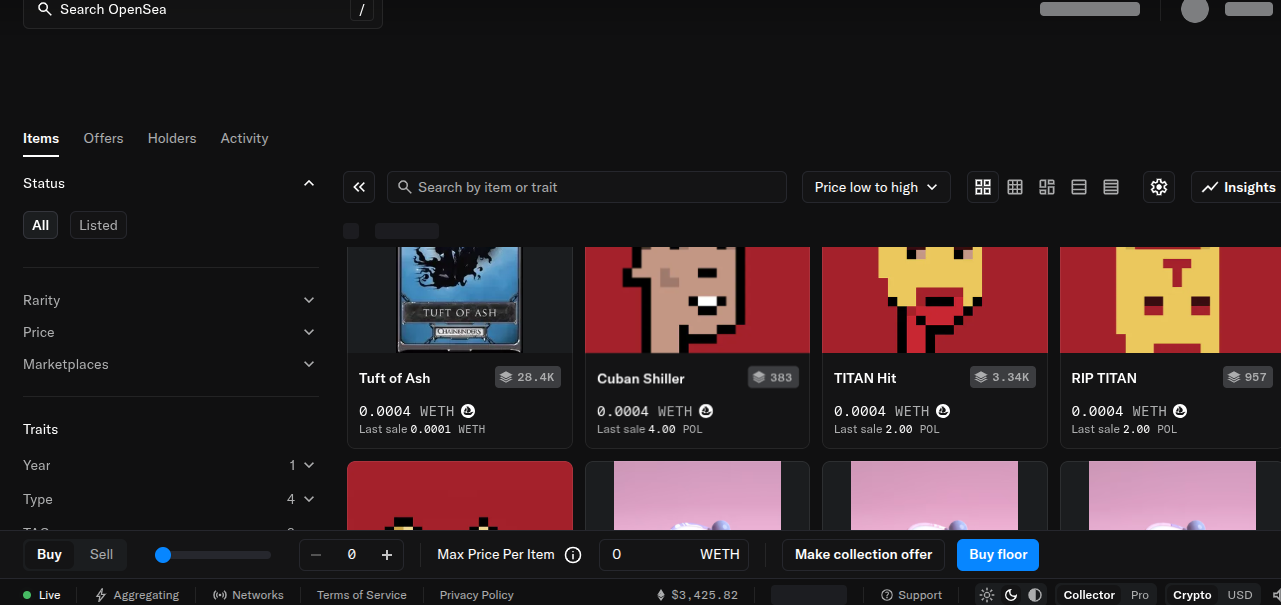
Task: Switch to Sell mode
Action: point(101,554)
